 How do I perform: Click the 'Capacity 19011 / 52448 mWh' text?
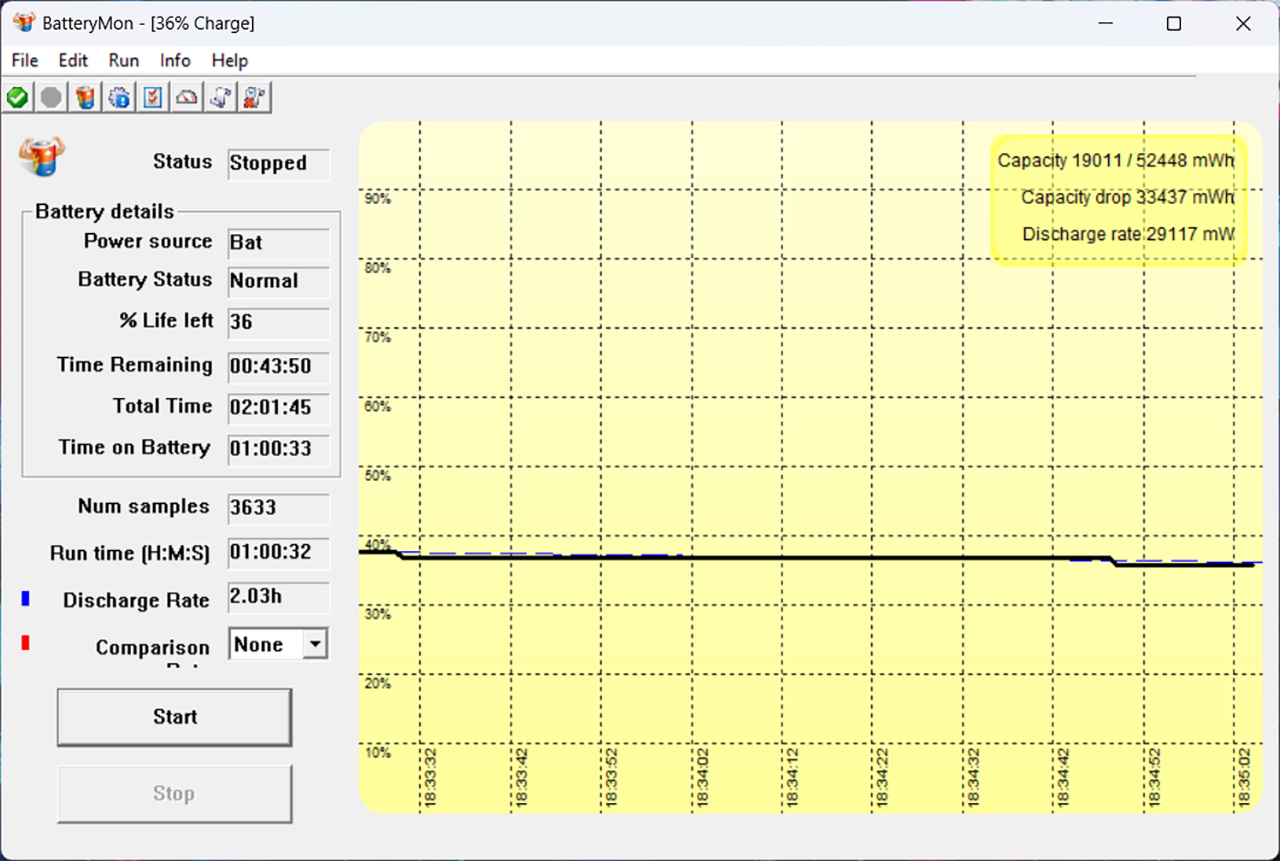[x=1116, y=160]
